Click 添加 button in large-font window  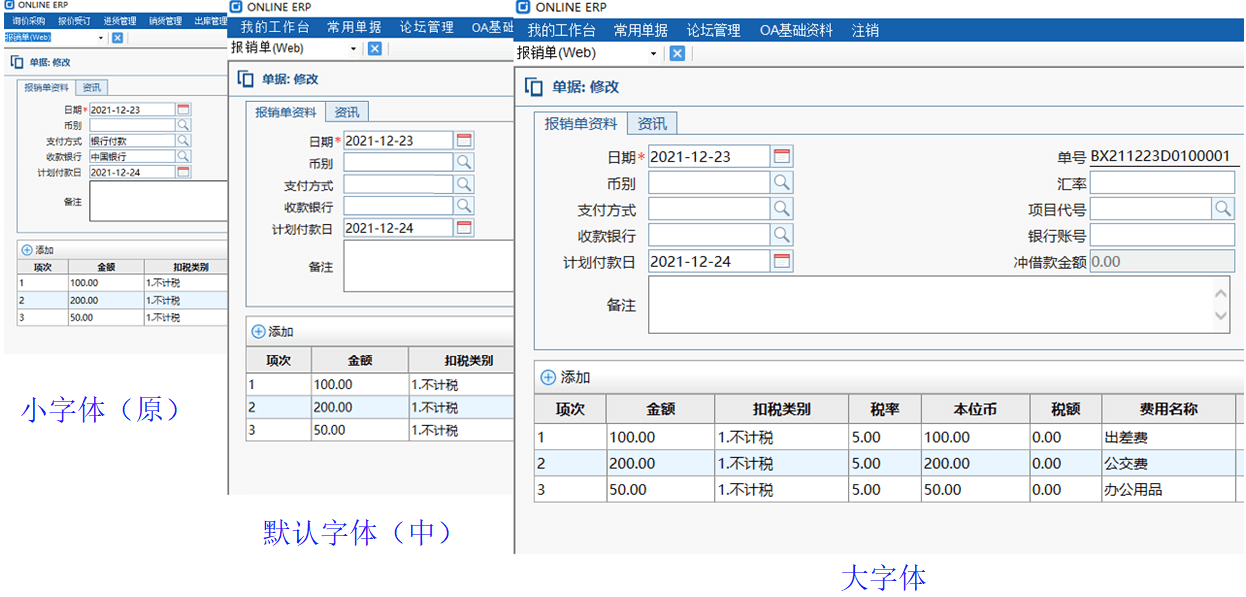(x=565, y=377)
